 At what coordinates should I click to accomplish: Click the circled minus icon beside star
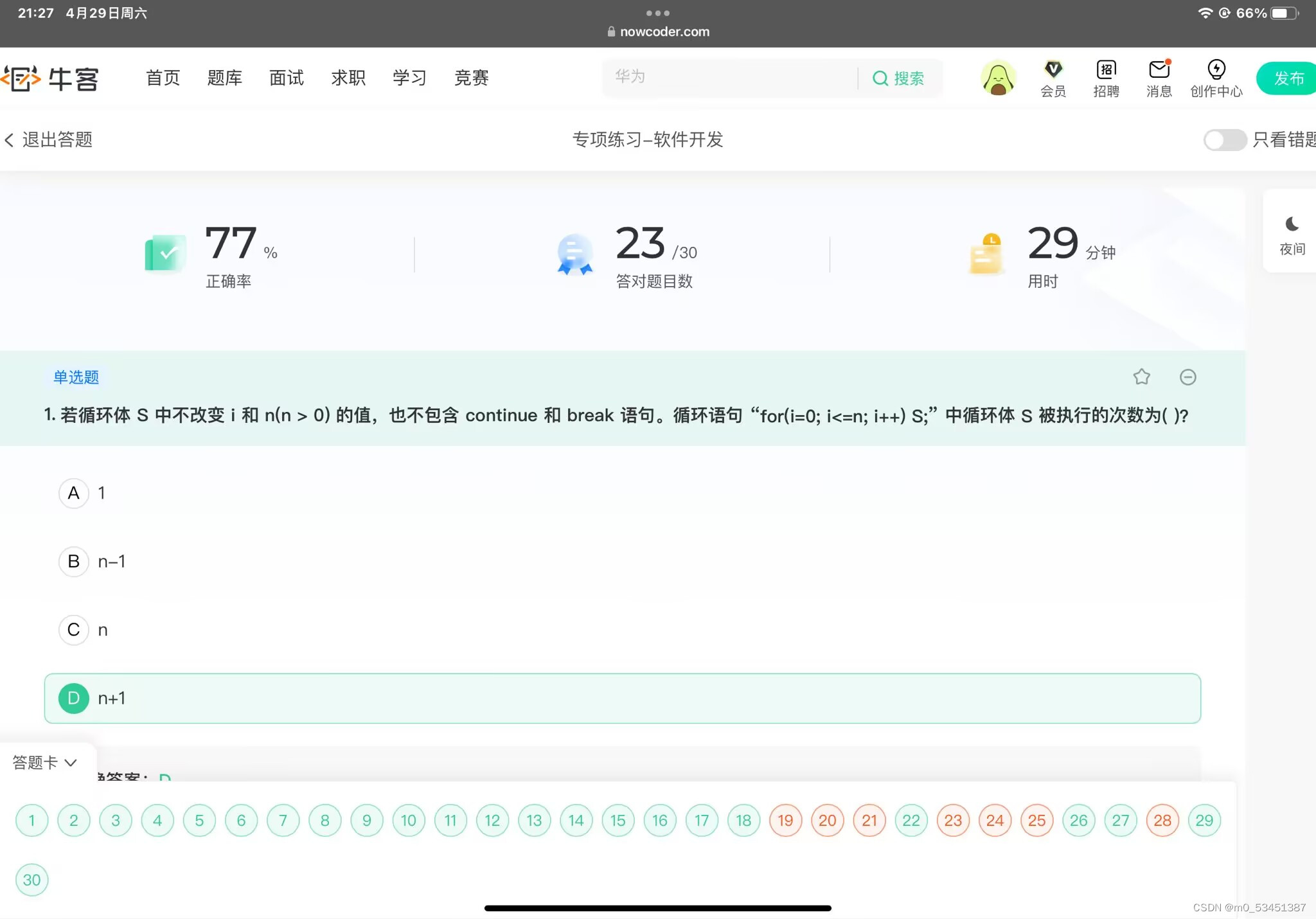pos(1187,377)
